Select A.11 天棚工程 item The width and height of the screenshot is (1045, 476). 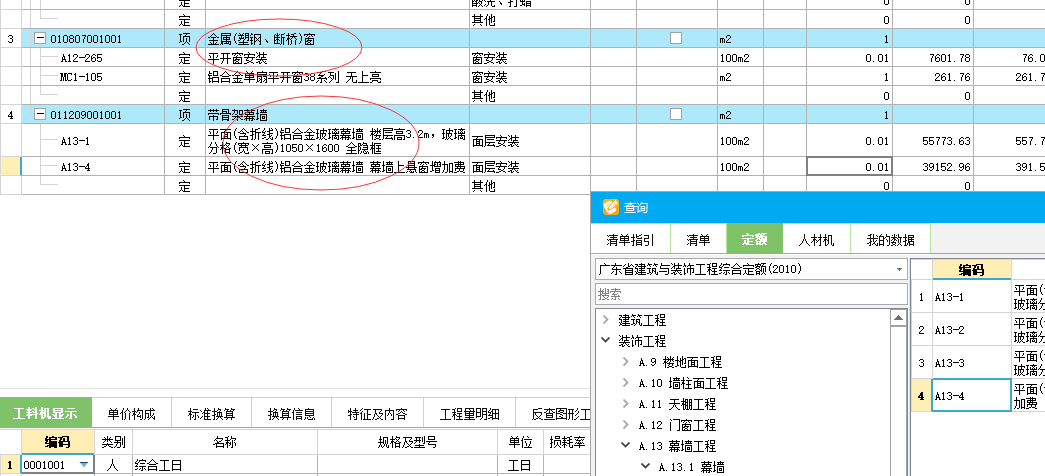[677, 405]
